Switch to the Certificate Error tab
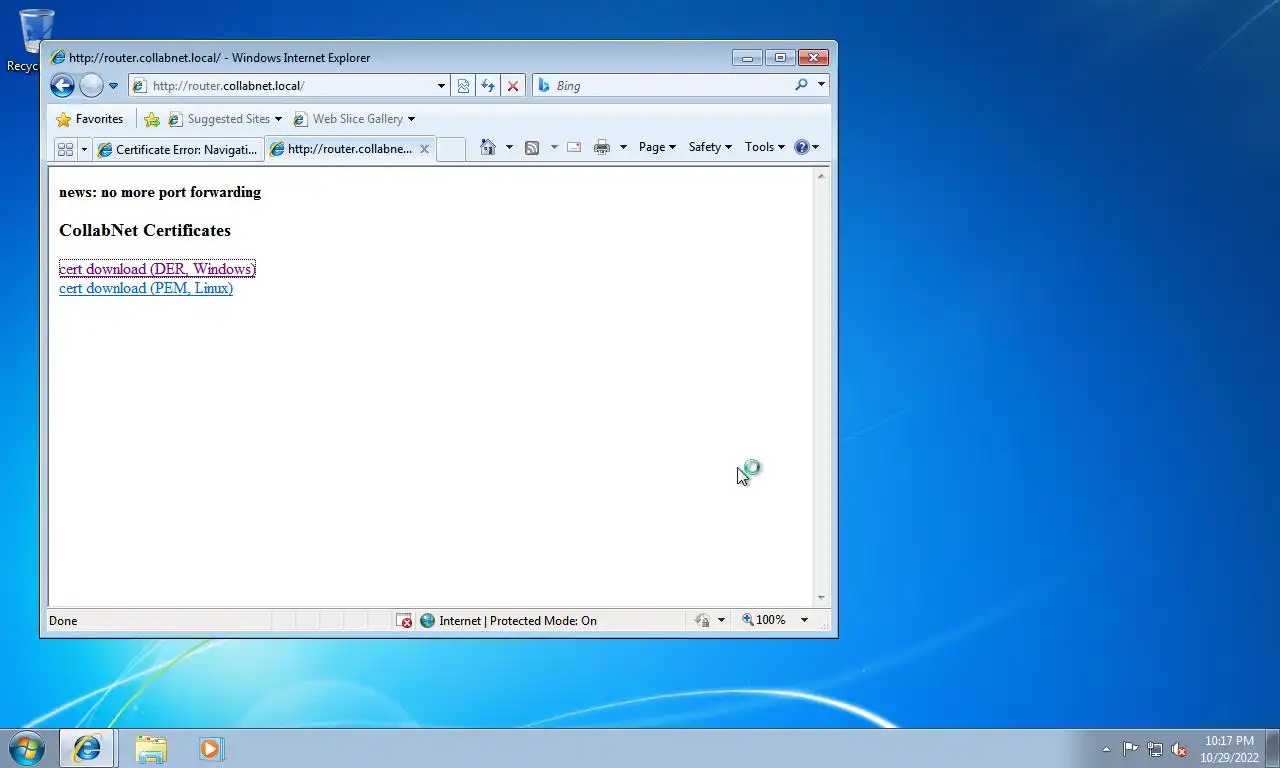The image size is (1280, 768). click(178, 149)
